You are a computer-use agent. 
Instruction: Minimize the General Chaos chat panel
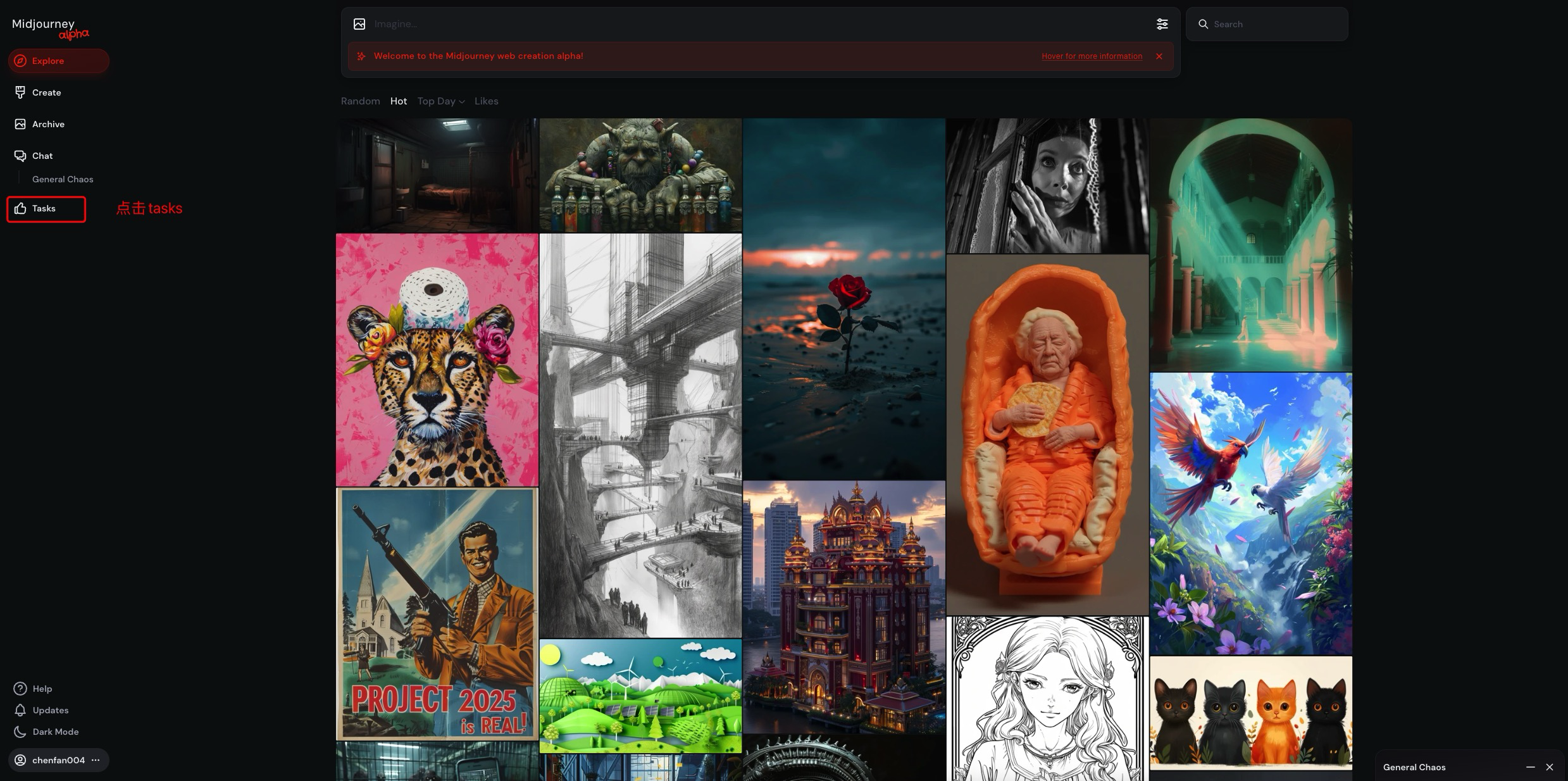[x=1530, y=767]
